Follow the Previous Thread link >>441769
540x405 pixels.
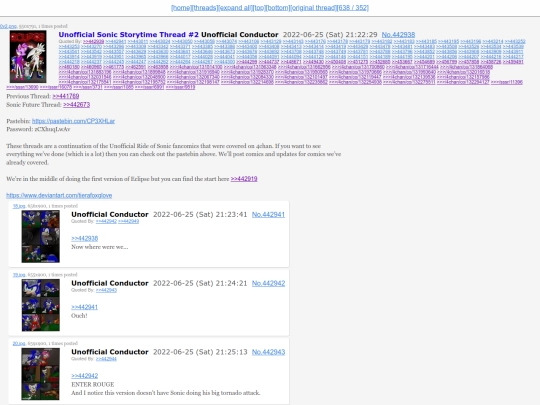pyautogui.click(x=66, y=96)
